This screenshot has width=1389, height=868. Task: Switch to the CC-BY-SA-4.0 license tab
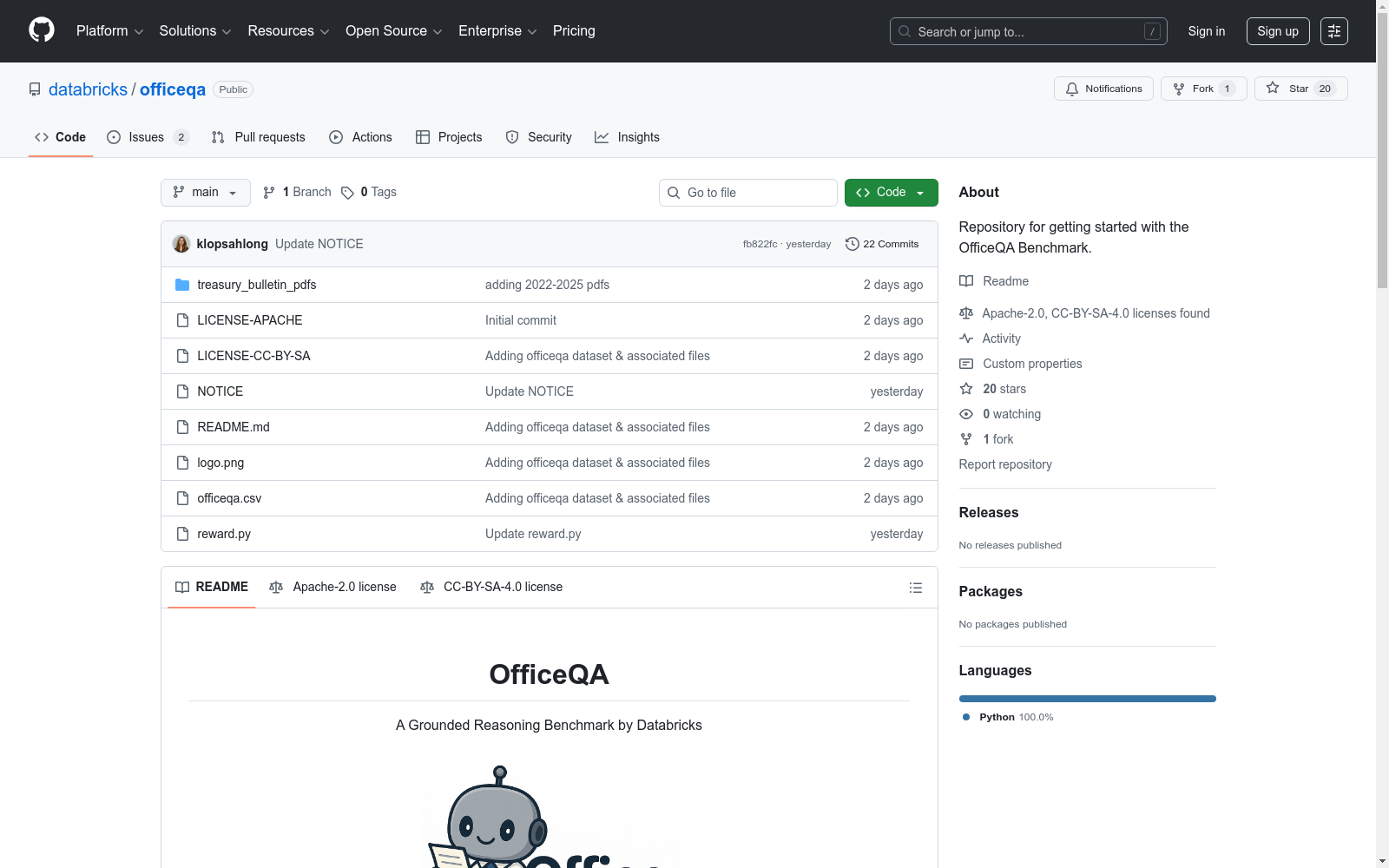coord(491,588)
